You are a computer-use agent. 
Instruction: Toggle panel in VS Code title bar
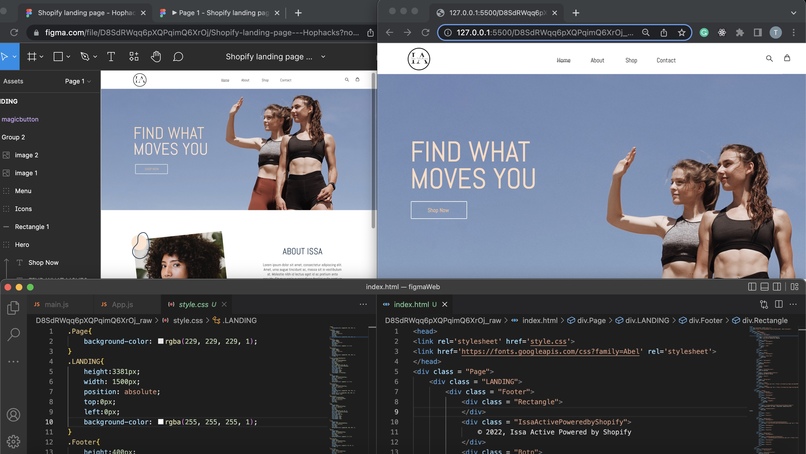coord(764,287)
